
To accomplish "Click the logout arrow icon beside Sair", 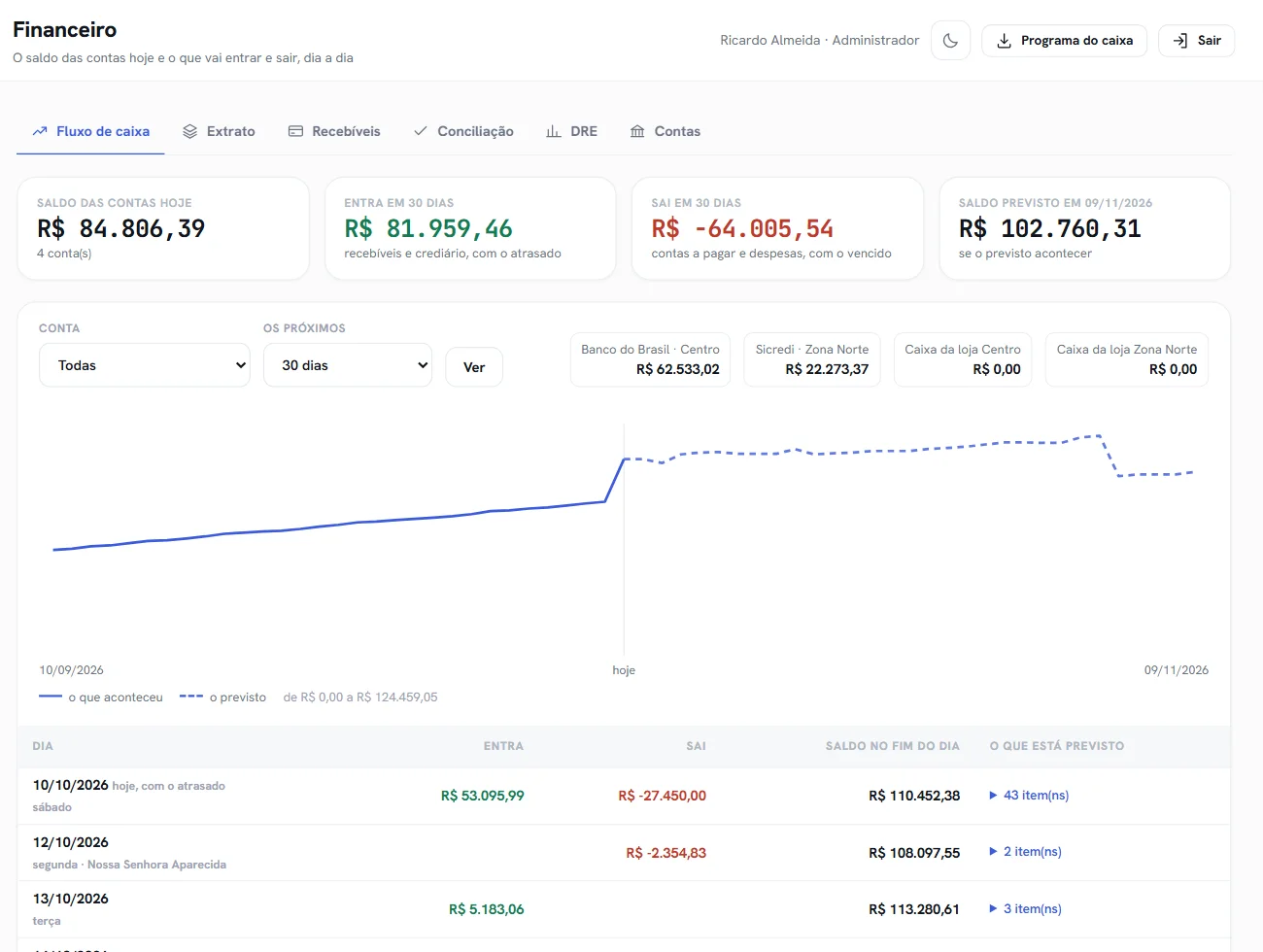I will [x=1180, y=41].
